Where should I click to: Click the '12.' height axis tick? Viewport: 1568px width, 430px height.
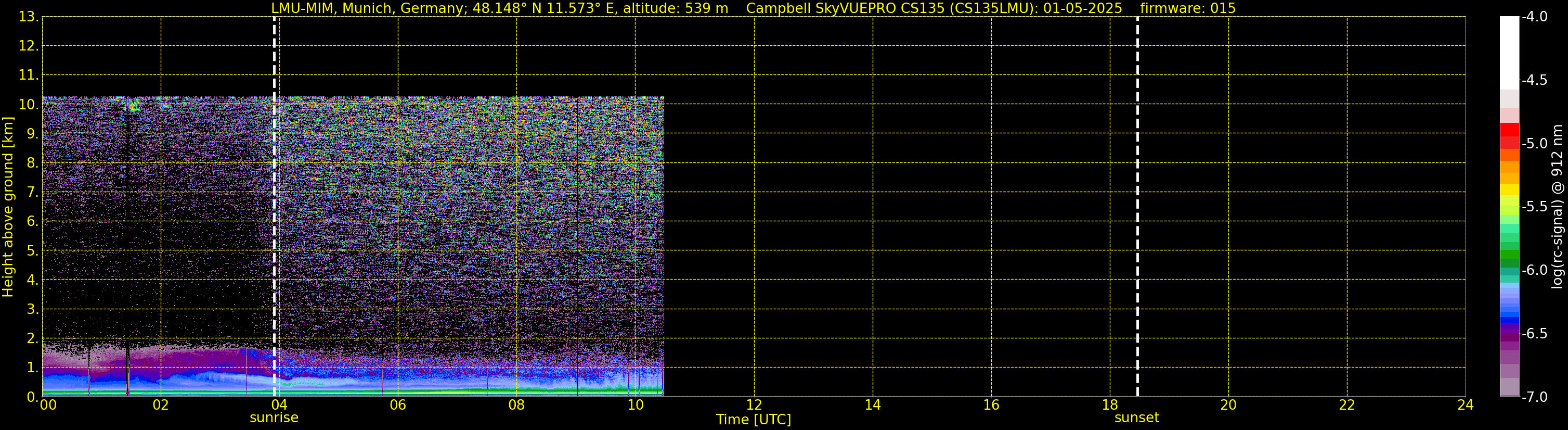pyautogui.click(x=28, y=46)
